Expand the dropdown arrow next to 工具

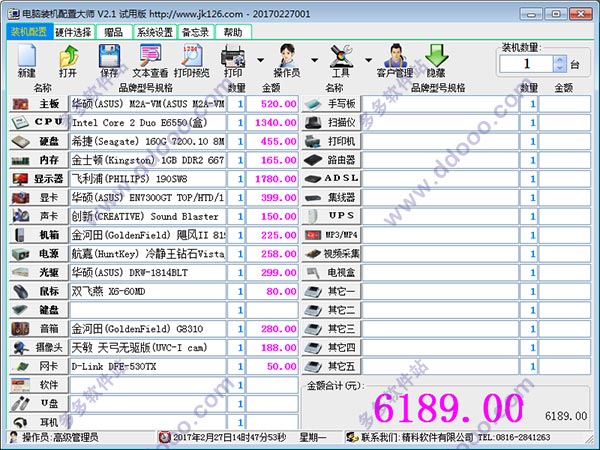tap(368, 60)
